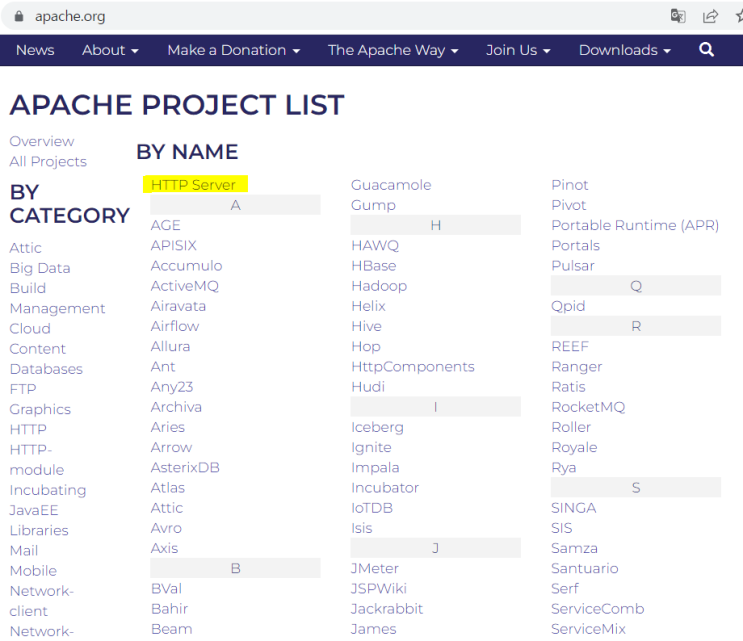Select the Big Data category link
743x641 pixels.
[x=40, y=268]
